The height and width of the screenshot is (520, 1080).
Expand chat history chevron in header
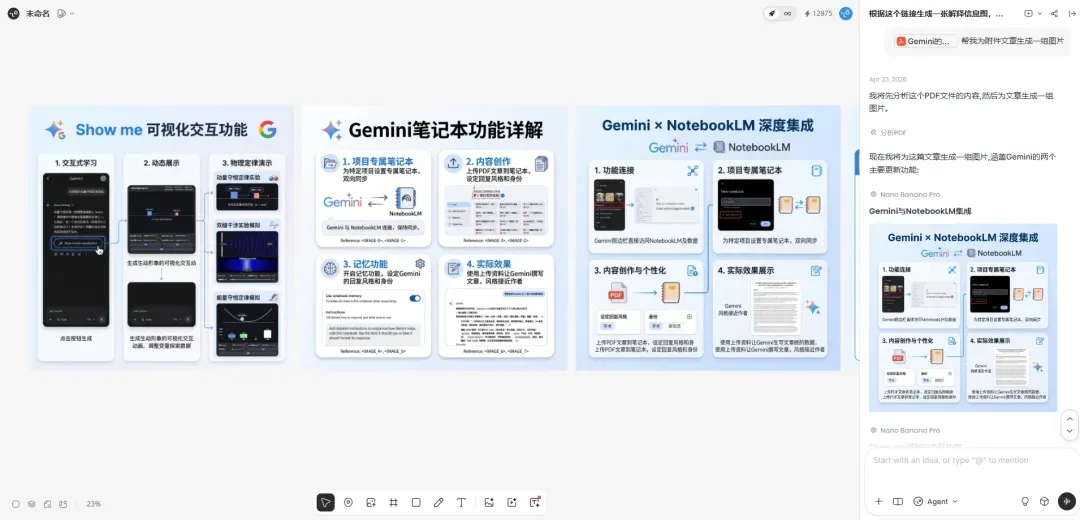click(1039, 13)
